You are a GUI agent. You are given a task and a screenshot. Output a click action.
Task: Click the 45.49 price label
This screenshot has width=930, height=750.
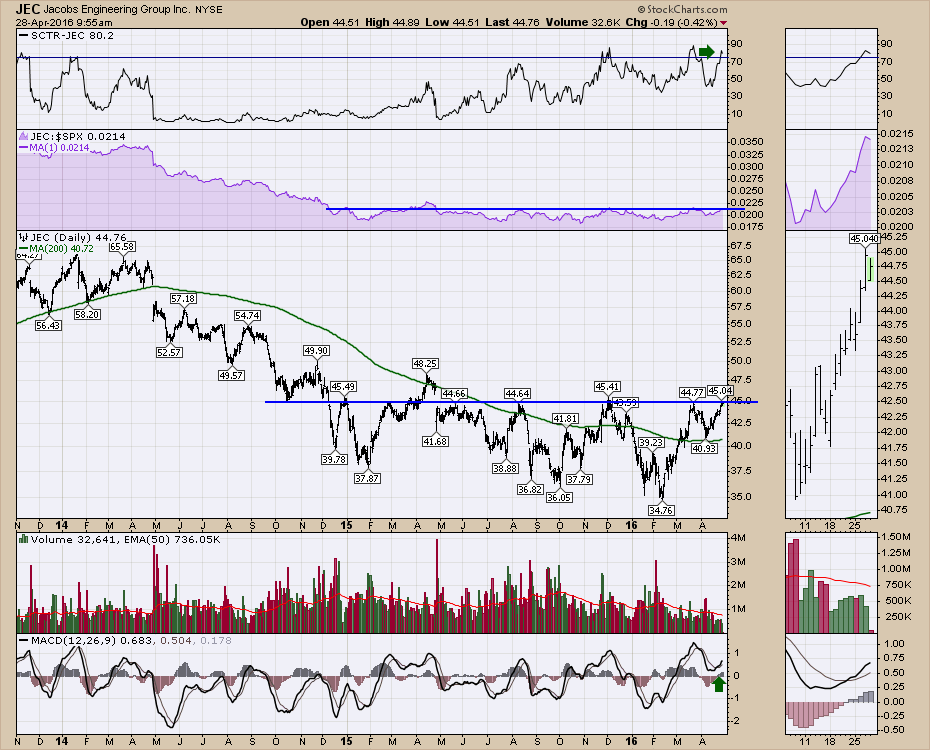[343, 387]
